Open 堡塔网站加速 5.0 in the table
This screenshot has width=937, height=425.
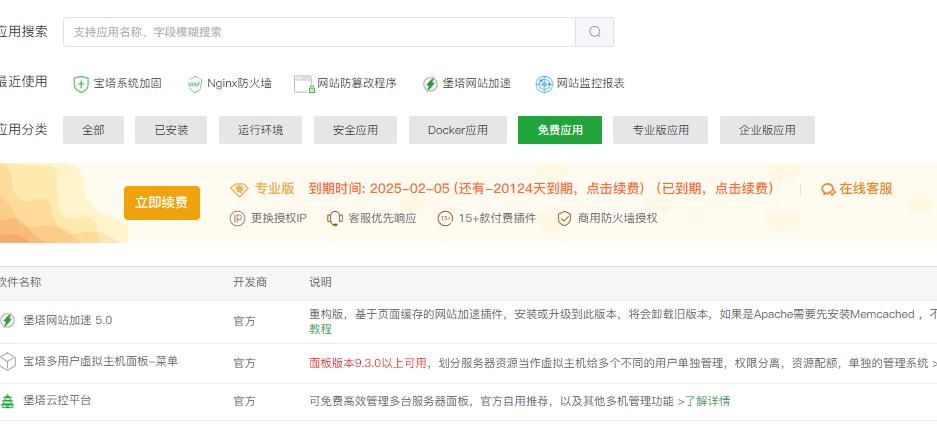pyautogui.click(x=68, y=320)
